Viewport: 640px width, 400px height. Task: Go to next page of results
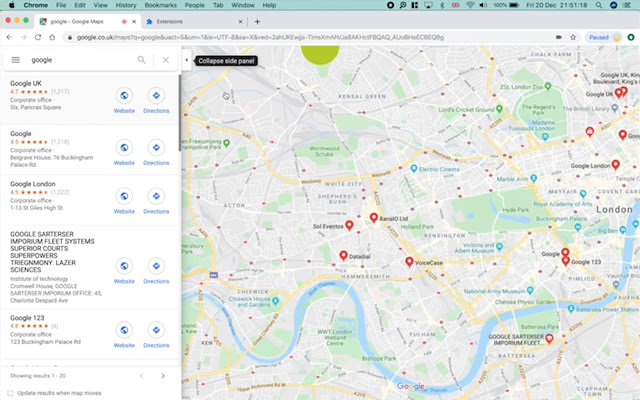163,376
